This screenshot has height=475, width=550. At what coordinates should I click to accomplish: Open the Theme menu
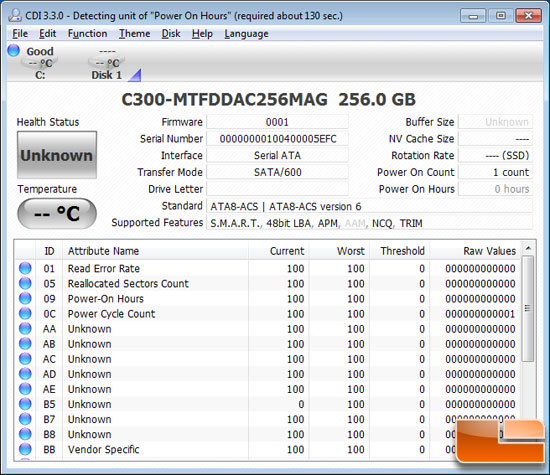[134, 34]
